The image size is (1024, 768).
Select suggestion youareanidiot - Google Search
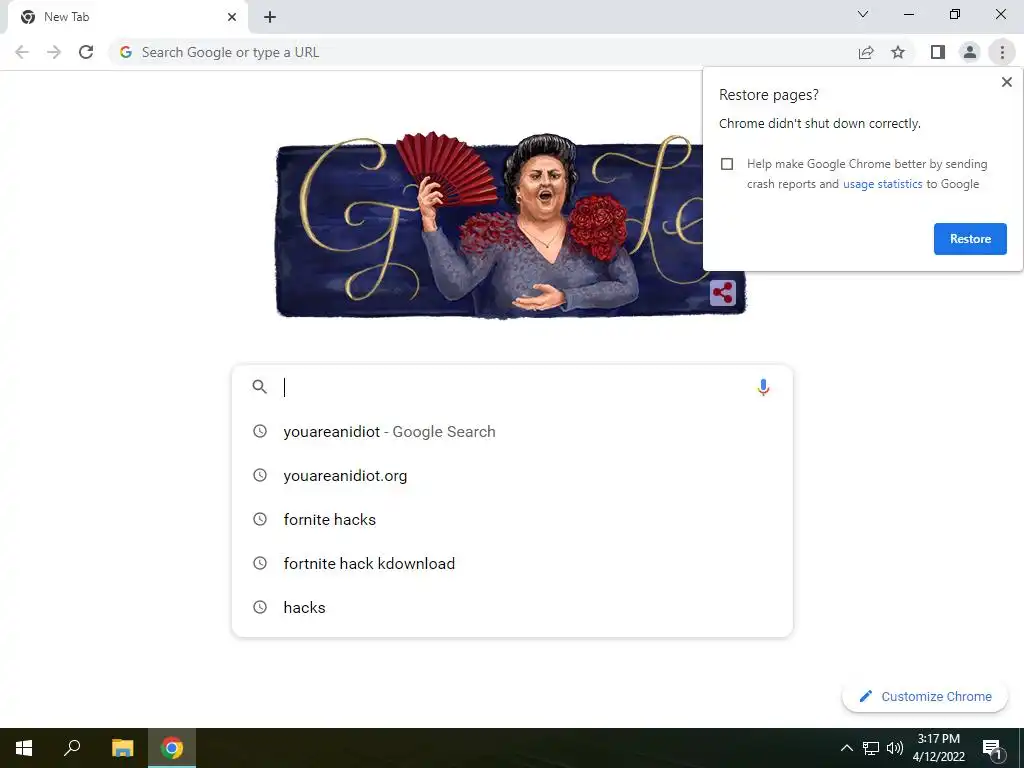pyautogui.click(x=512, y=432)
